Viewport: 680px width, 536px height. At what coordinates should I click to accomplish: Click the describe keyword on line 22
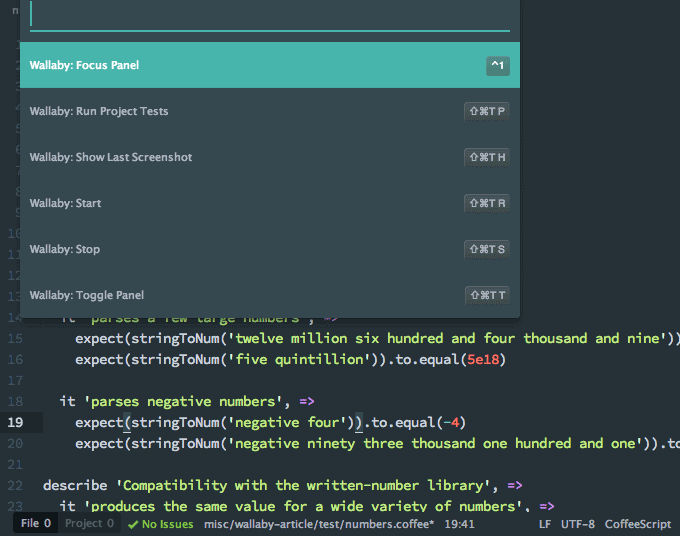pyautogui.click(x=75, y=486)
